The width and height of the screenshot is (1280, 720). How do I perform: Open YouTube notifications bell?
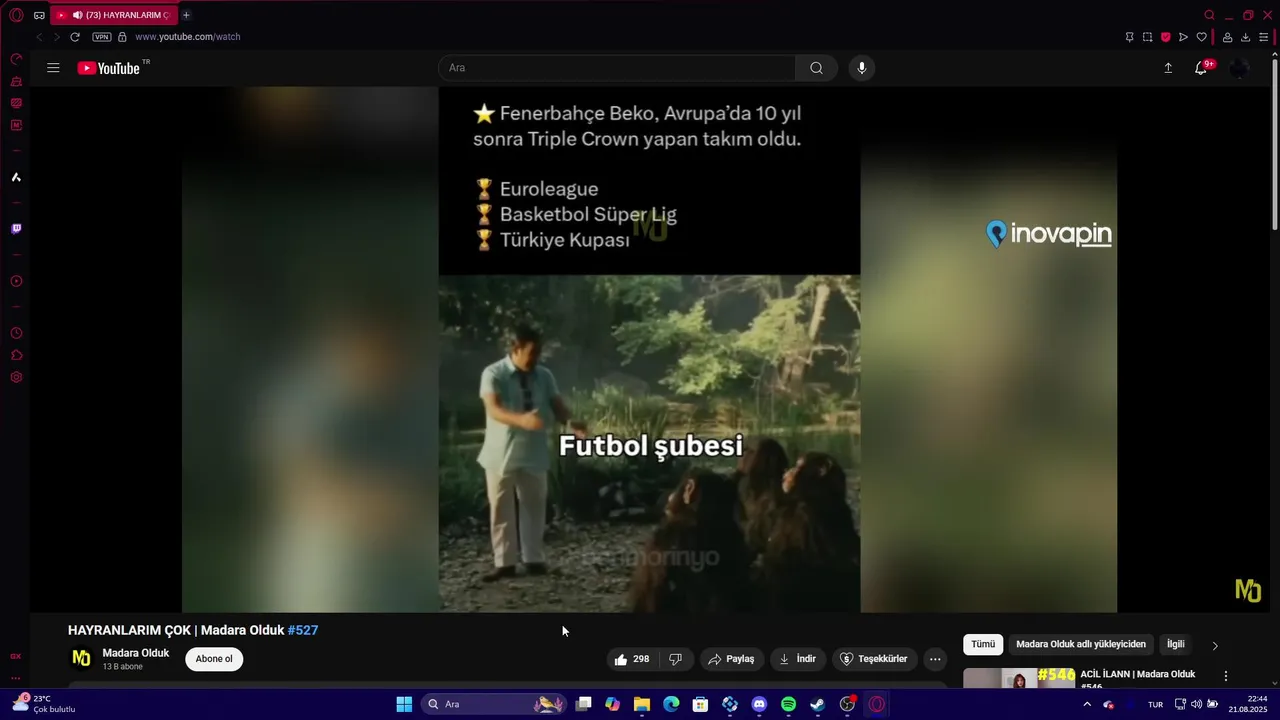(1201, 68)
